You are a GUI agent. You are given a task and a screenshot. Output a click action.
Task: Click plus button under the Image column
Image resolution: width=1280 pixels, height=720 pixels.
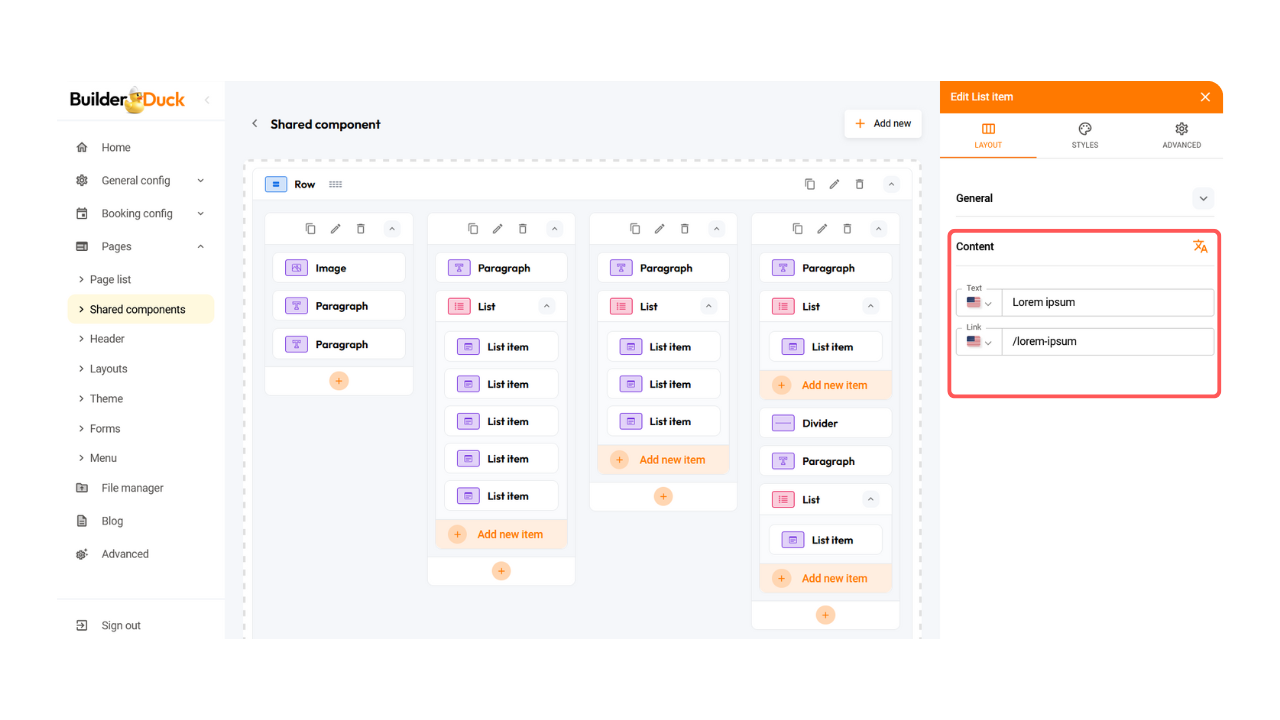339,381
